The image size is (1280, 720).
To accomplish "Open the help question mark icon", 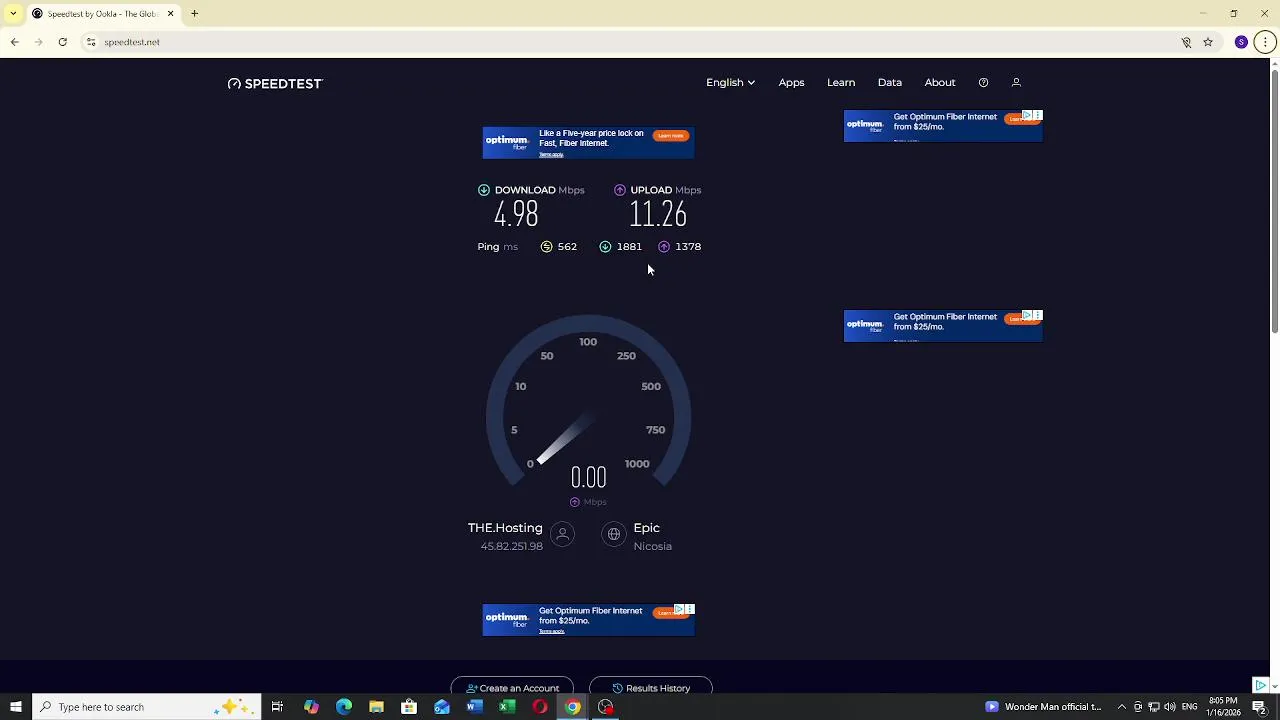I will (x=983, y=83).
